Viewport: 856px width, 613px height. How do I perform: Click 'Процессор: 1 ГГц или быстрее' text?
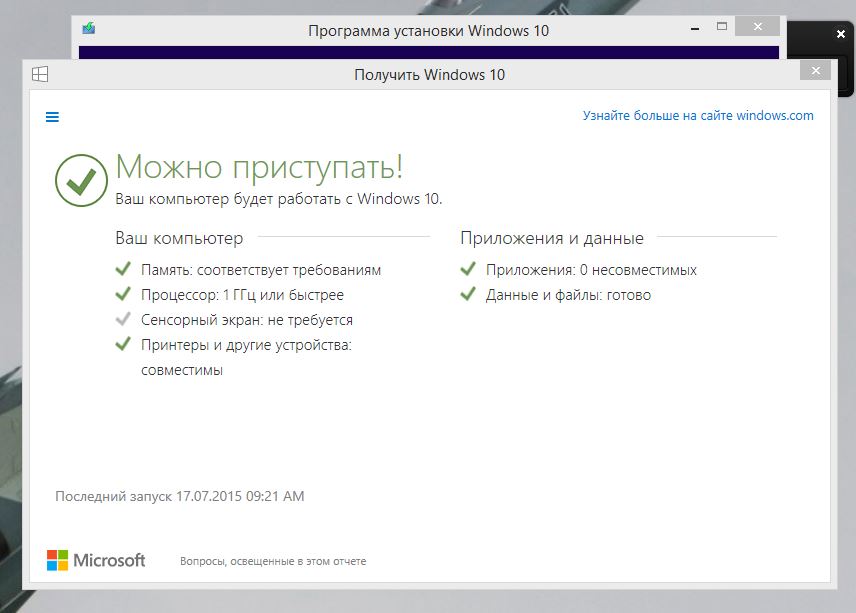[x=242, y=295]
